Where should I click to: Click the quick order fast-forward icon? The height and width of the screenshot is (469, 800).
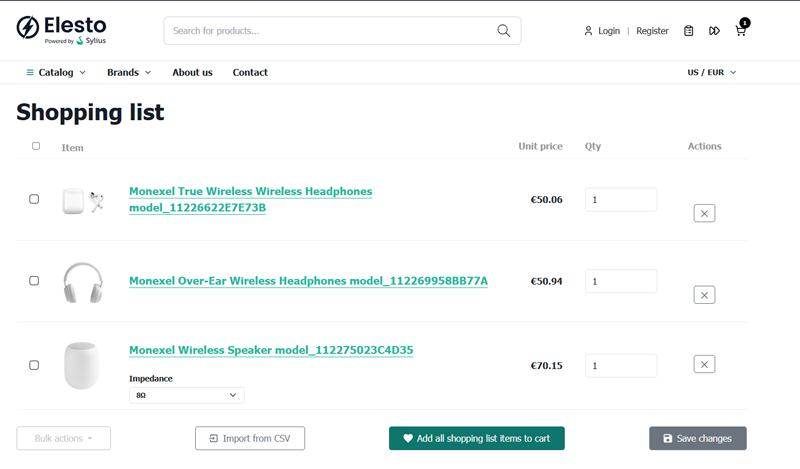coord(714,31)
